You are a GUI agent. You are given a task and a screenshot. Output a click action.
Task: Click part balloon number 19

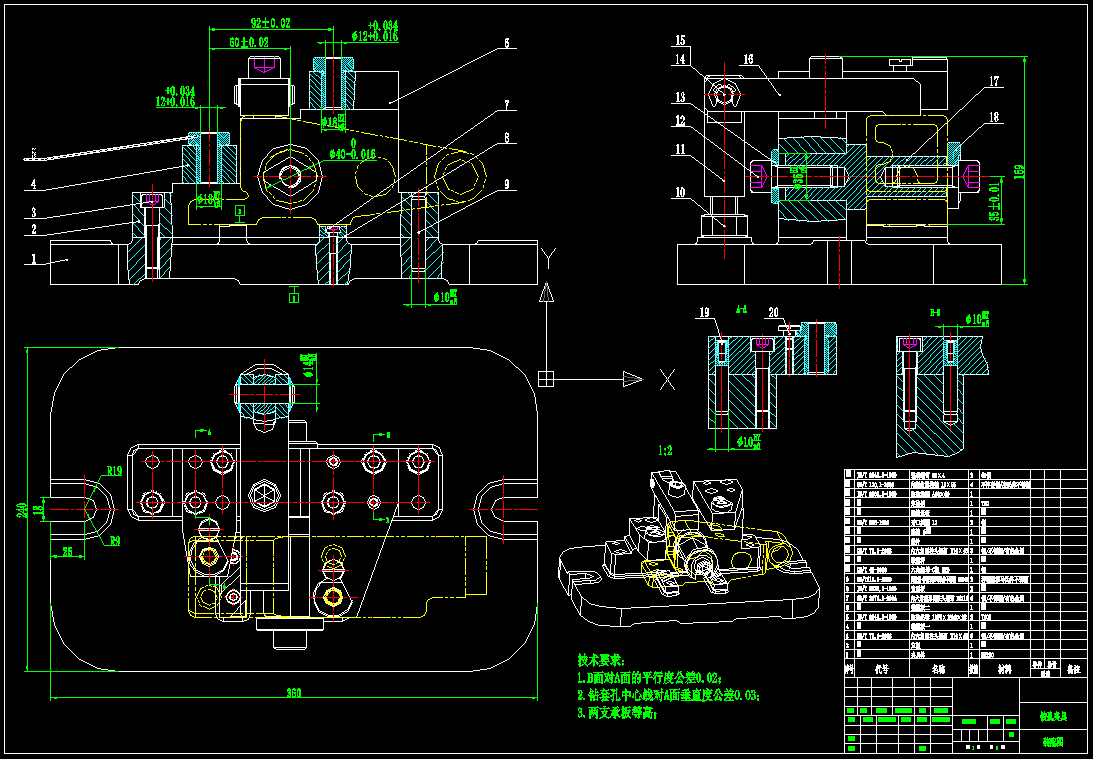point(705,313)
